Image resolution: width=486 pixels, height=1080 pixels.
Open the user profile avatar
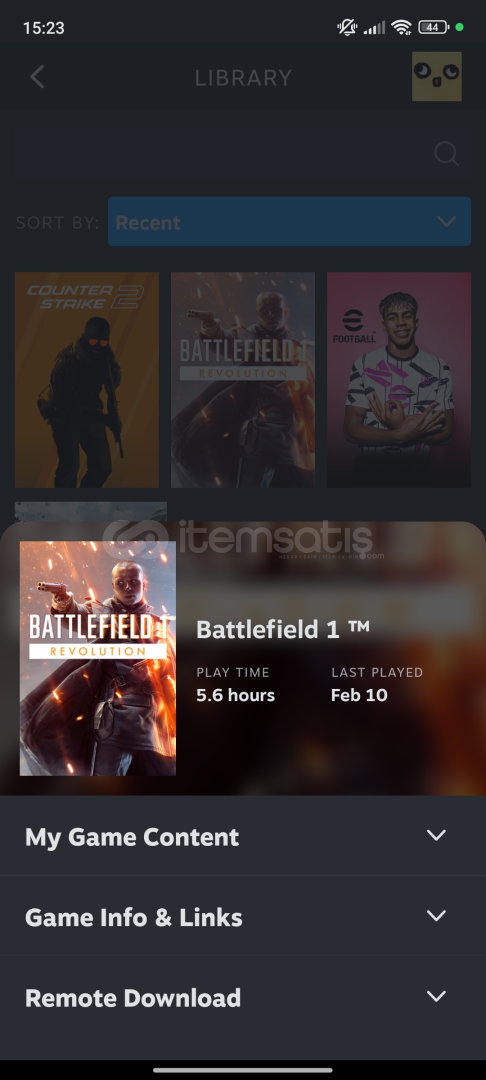(436, 76)
